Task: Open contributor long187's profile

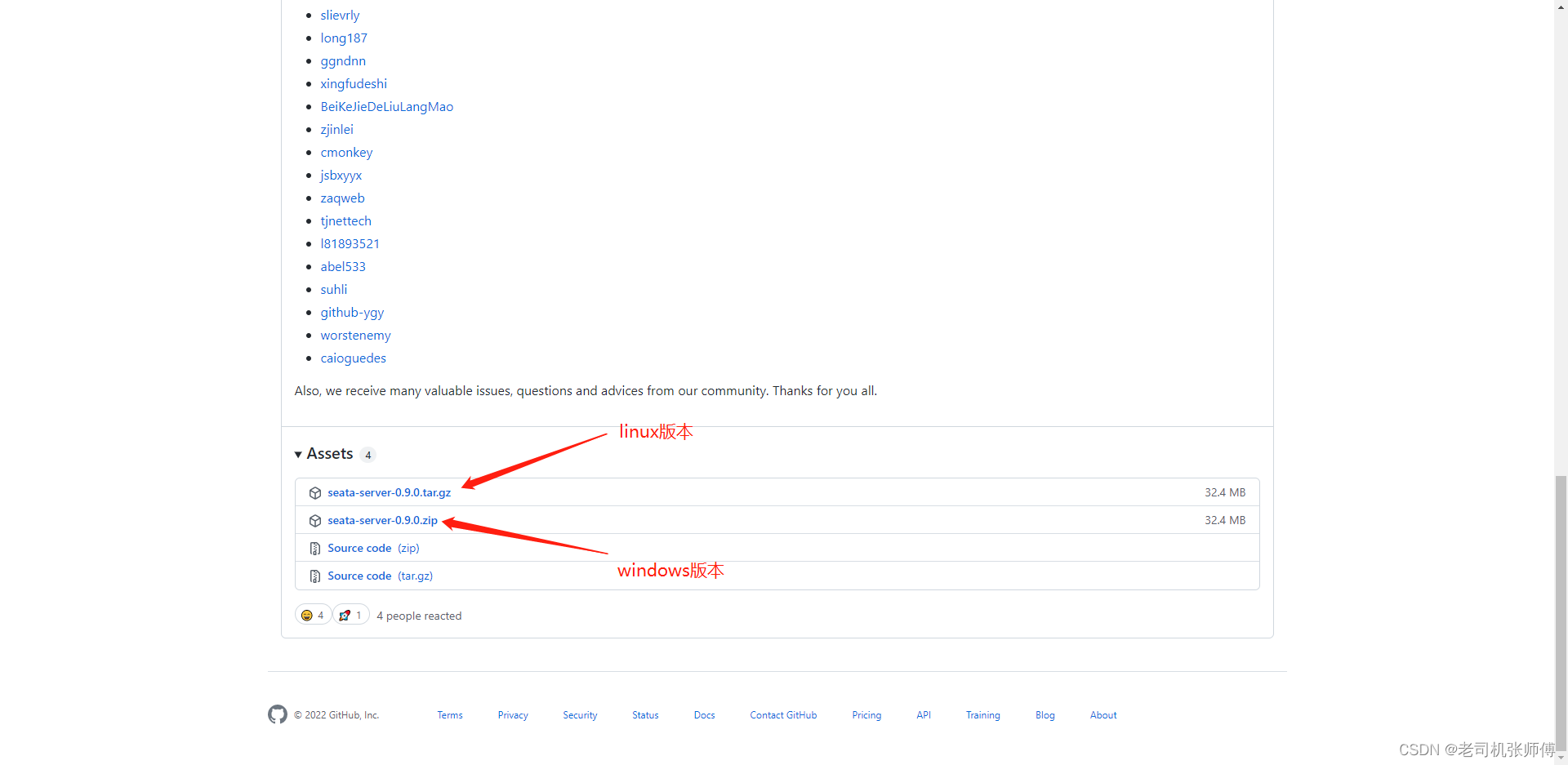Action: (x=344, y=38)
